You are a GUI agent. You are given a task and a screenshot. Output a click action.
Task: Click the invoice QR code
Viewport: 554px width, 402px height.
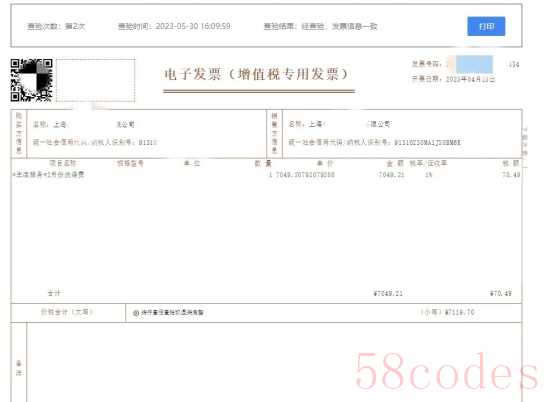point(31,80)
